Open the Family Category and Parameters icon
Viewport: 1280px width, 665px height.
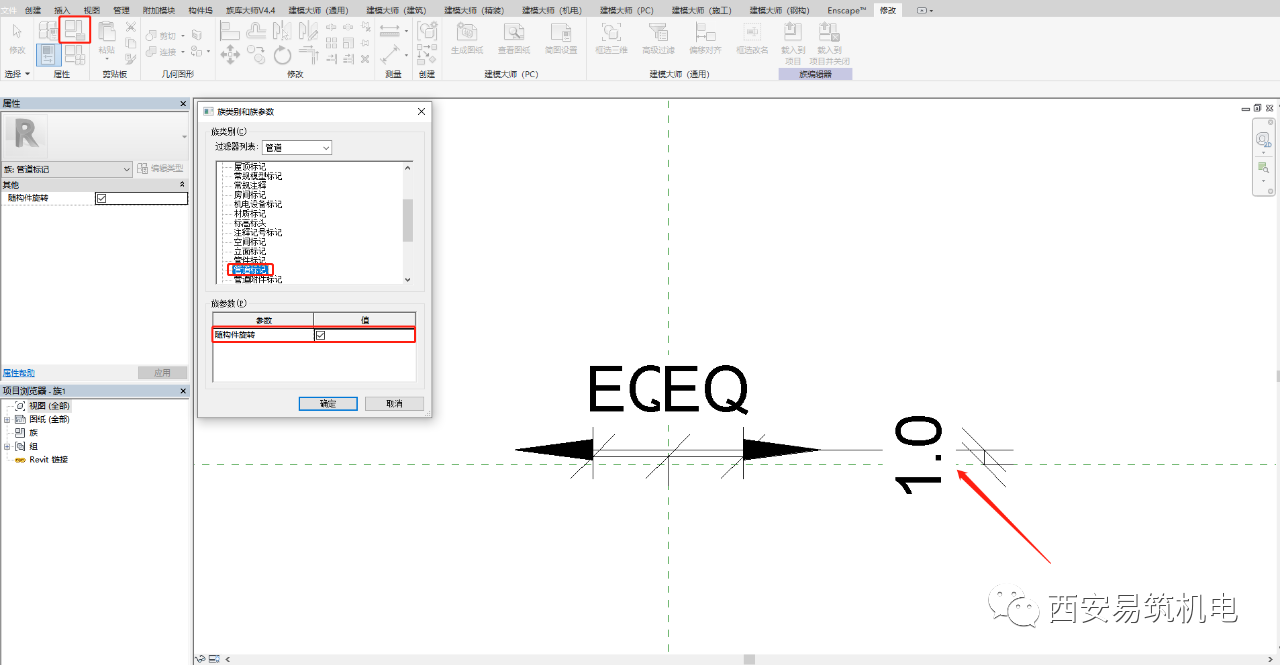[x=74, y=30]
